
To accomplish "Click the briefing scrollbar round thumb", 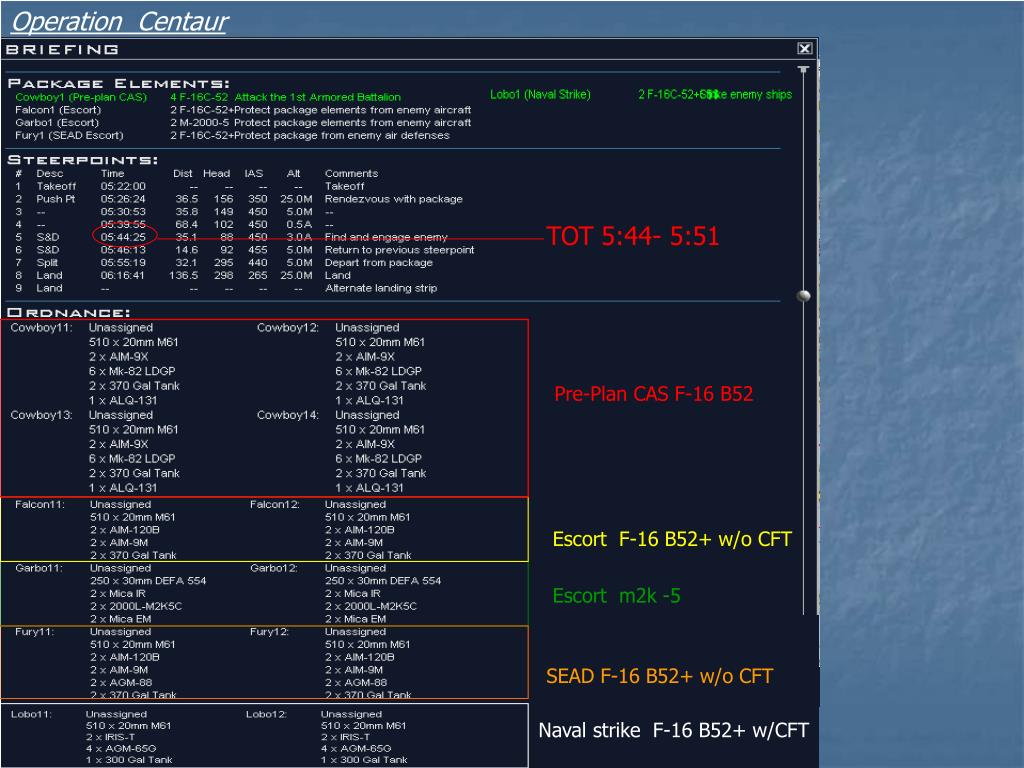I will pos(804,296).
